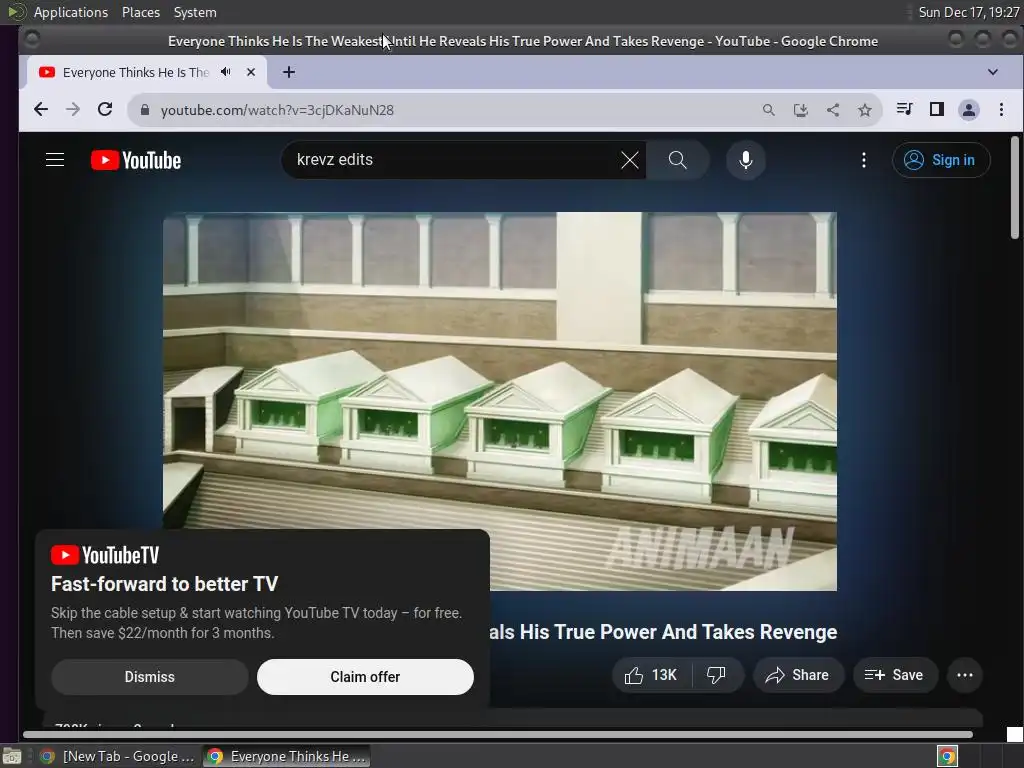Viewport: 1024px width, 768px height.
Task: Open the media control icon in Chrome toolbar
Action: point(904,109)
